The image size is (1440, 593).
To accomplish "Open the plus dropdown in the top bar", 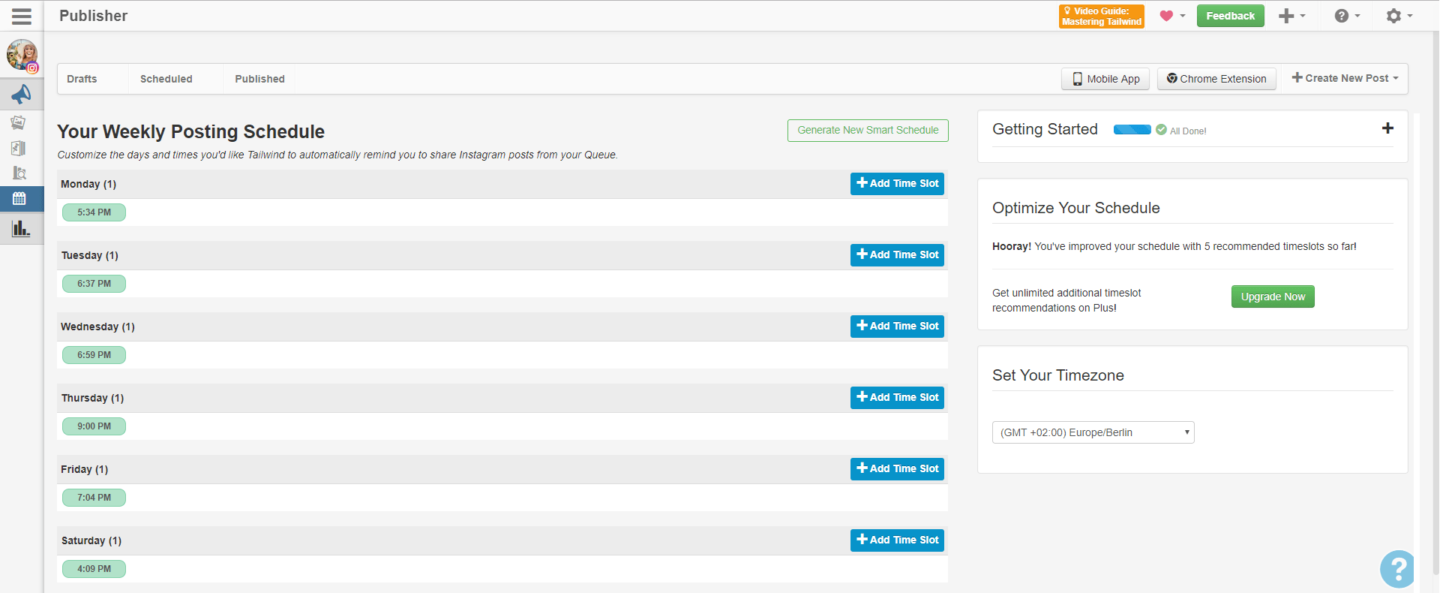I will point(1292,16).
